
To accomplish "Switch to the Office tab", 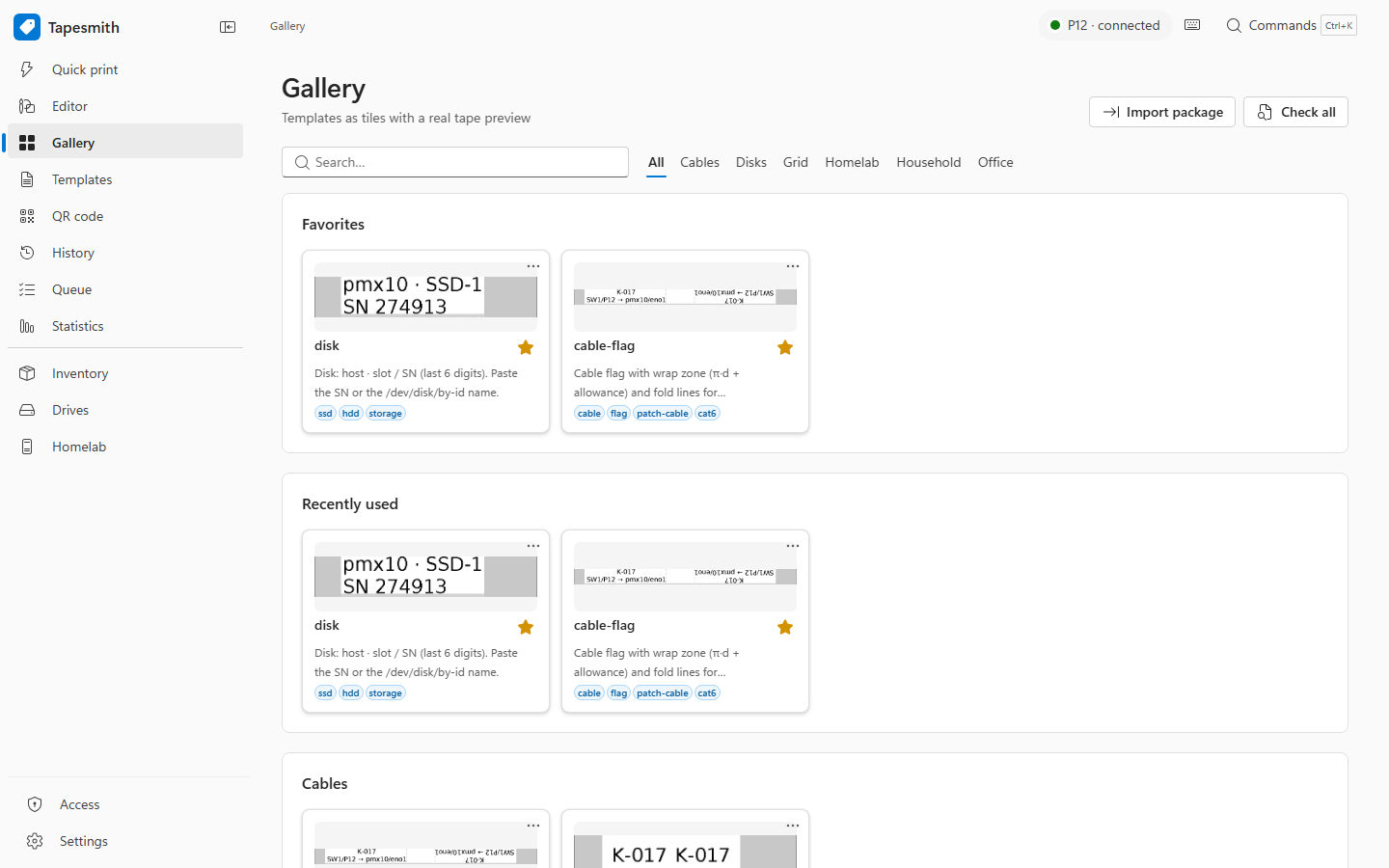I will 995,162.
